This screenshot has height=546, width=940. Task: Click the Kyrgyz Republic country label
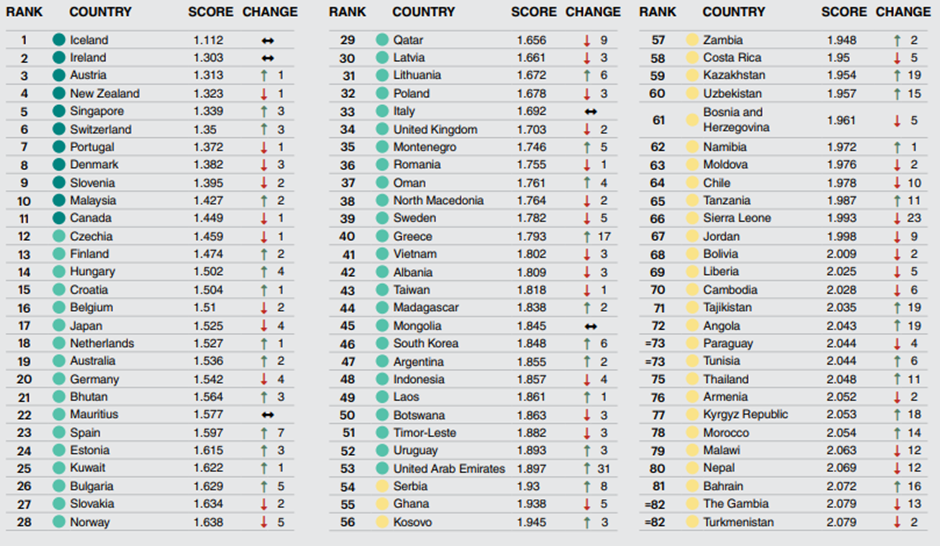[745, 415]
